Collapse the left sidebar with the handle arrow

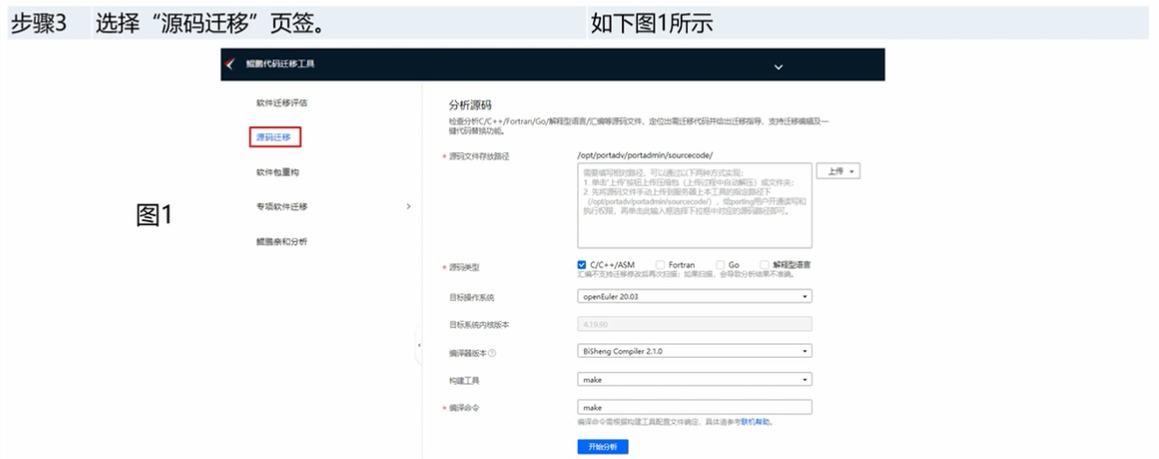[419, 345]
